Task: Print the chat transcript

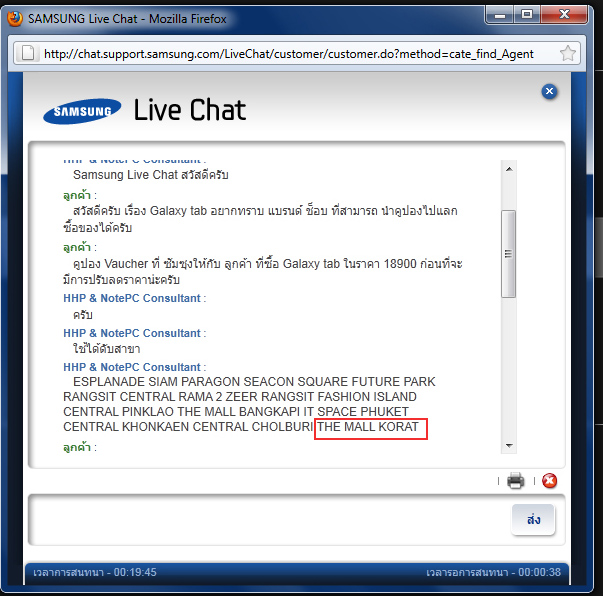Action: [x=515, y=481]
